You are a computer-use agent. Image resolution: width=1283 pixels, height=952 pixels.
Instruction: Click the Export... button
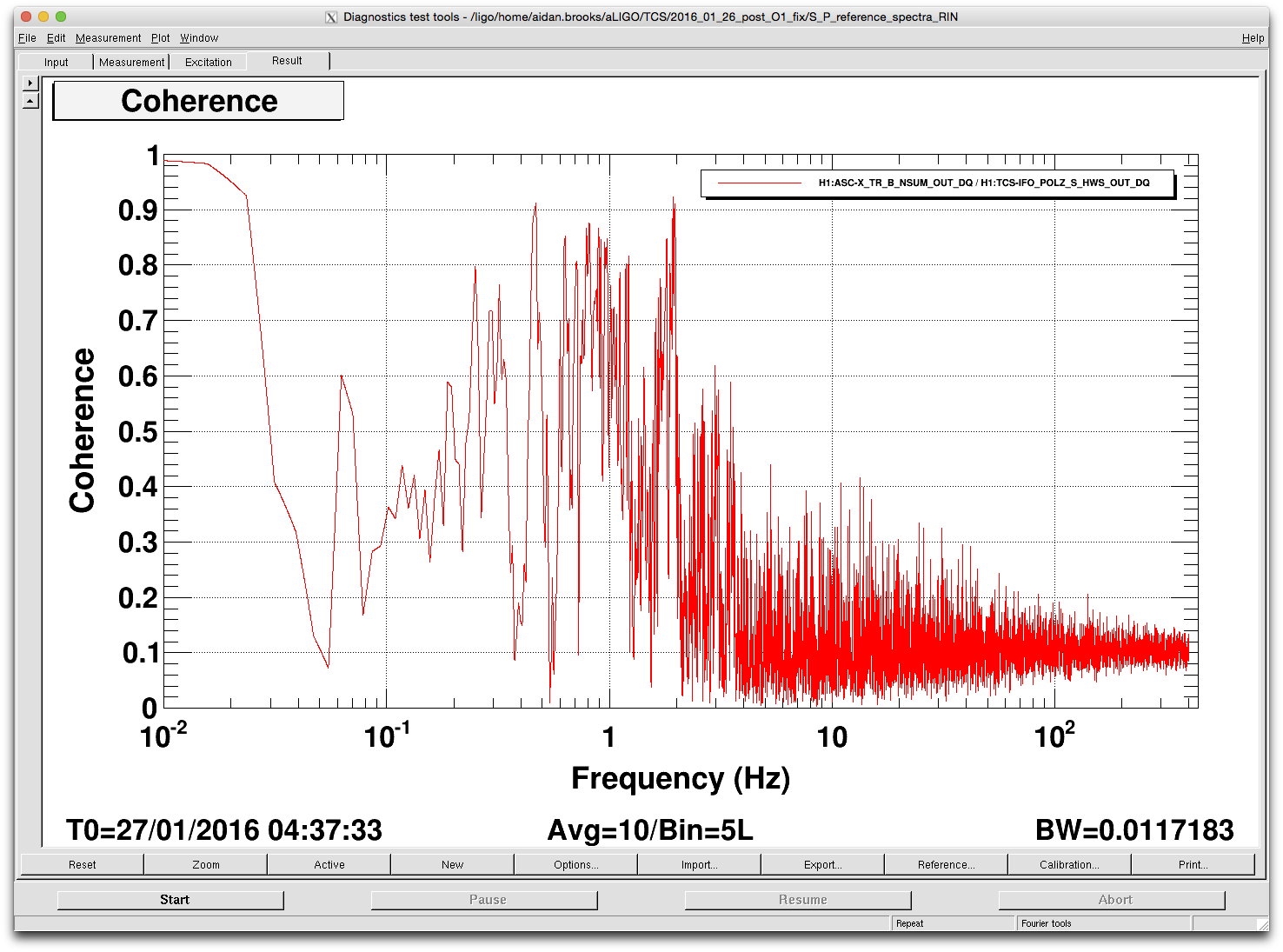[823, 864]
